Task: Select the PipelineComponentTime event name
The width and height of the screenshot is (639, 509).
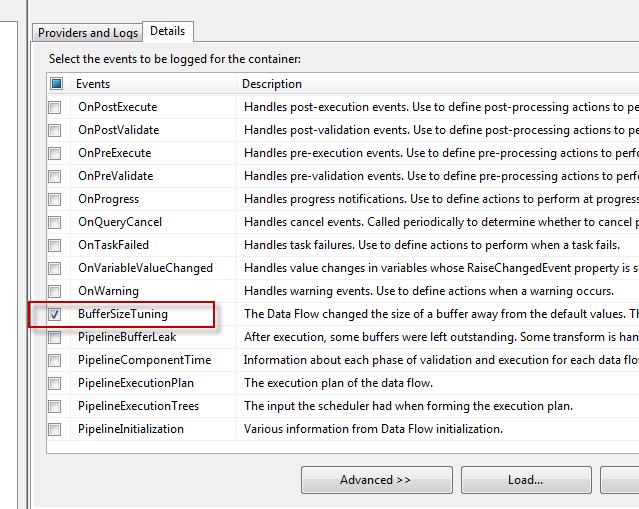Action: point(145,360)
